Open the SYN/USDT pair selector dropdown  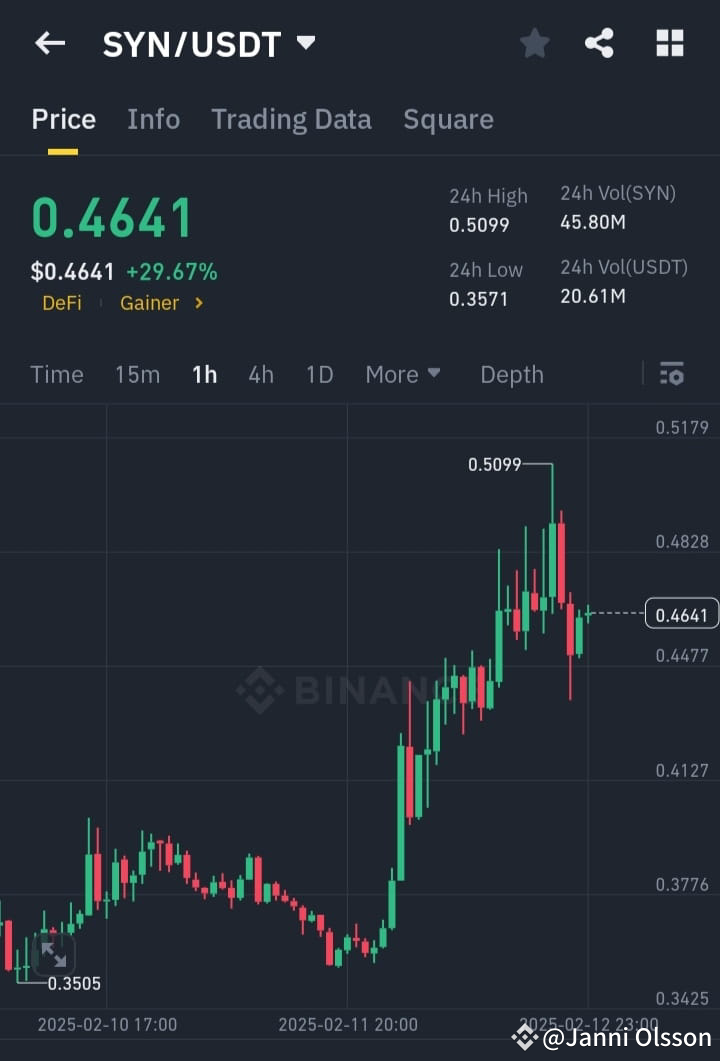305,43
